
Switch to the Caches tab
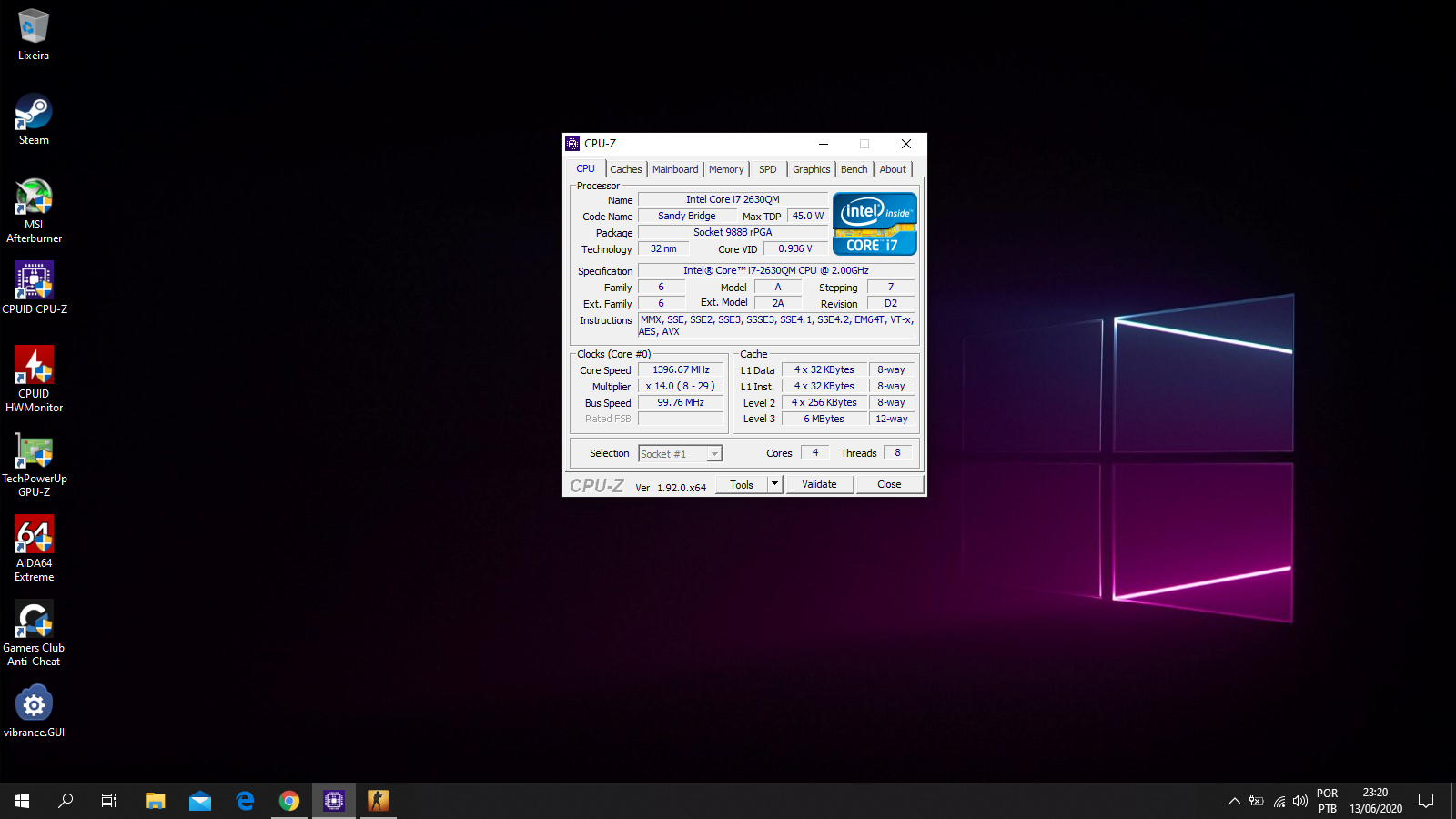tap(626, 169)
